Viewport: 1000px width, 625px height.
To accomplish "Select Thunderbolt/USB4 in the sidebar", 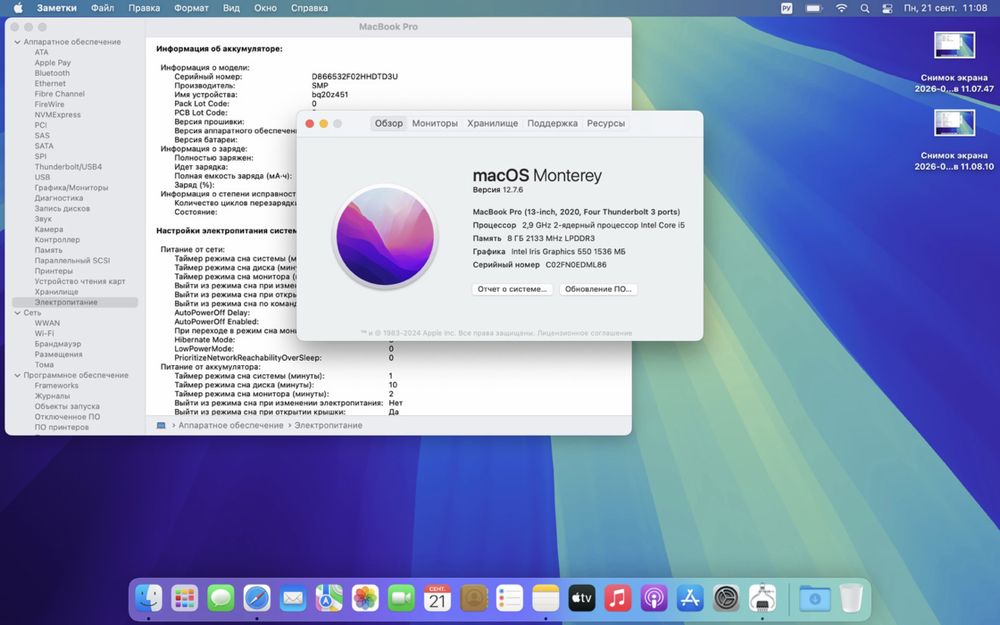I will click(68, 167).
